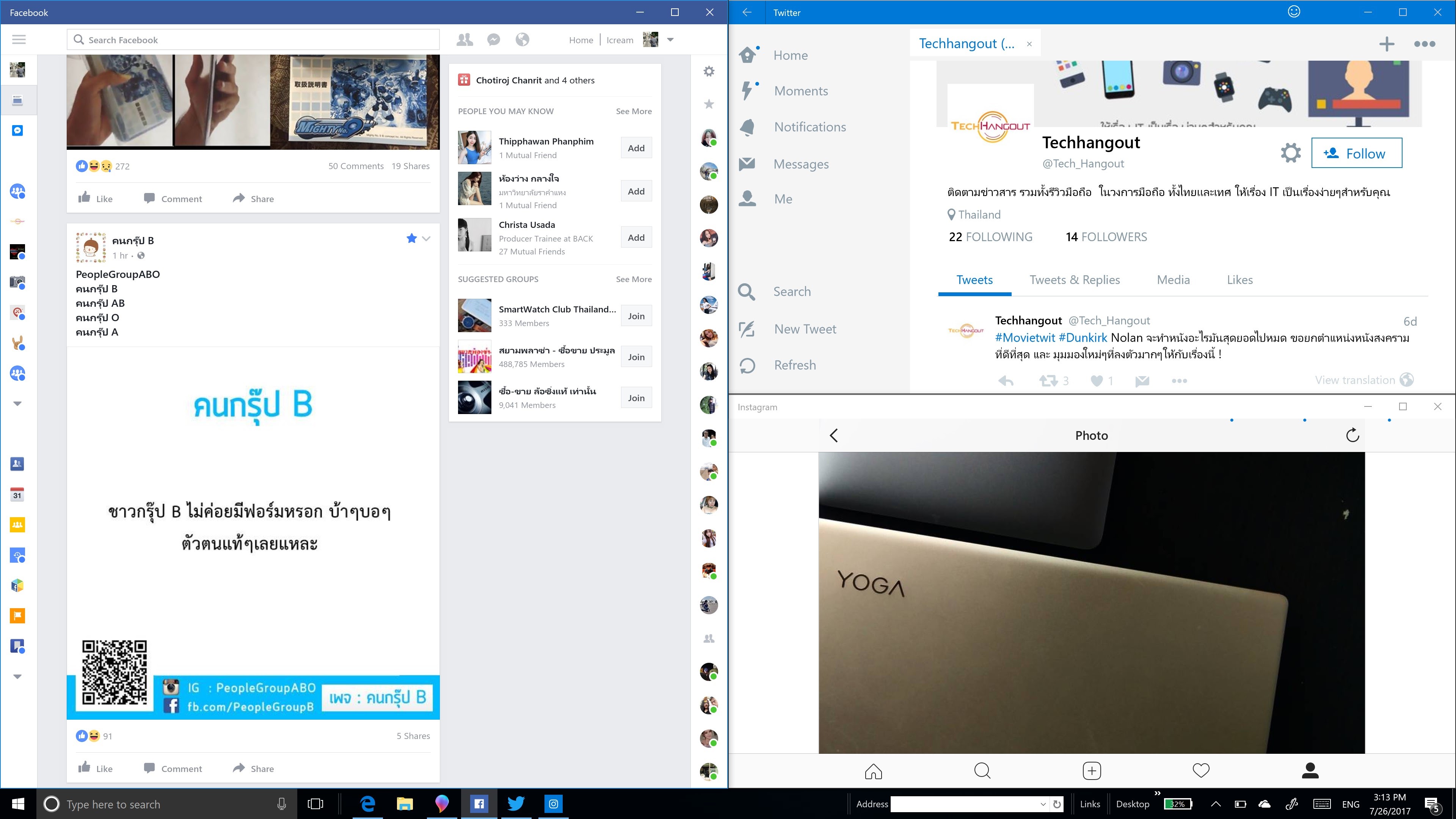Image resolution: width=1456 pixels, height=819 pixels.
Task: See More people you may know
Action: [x=634, y=111]
